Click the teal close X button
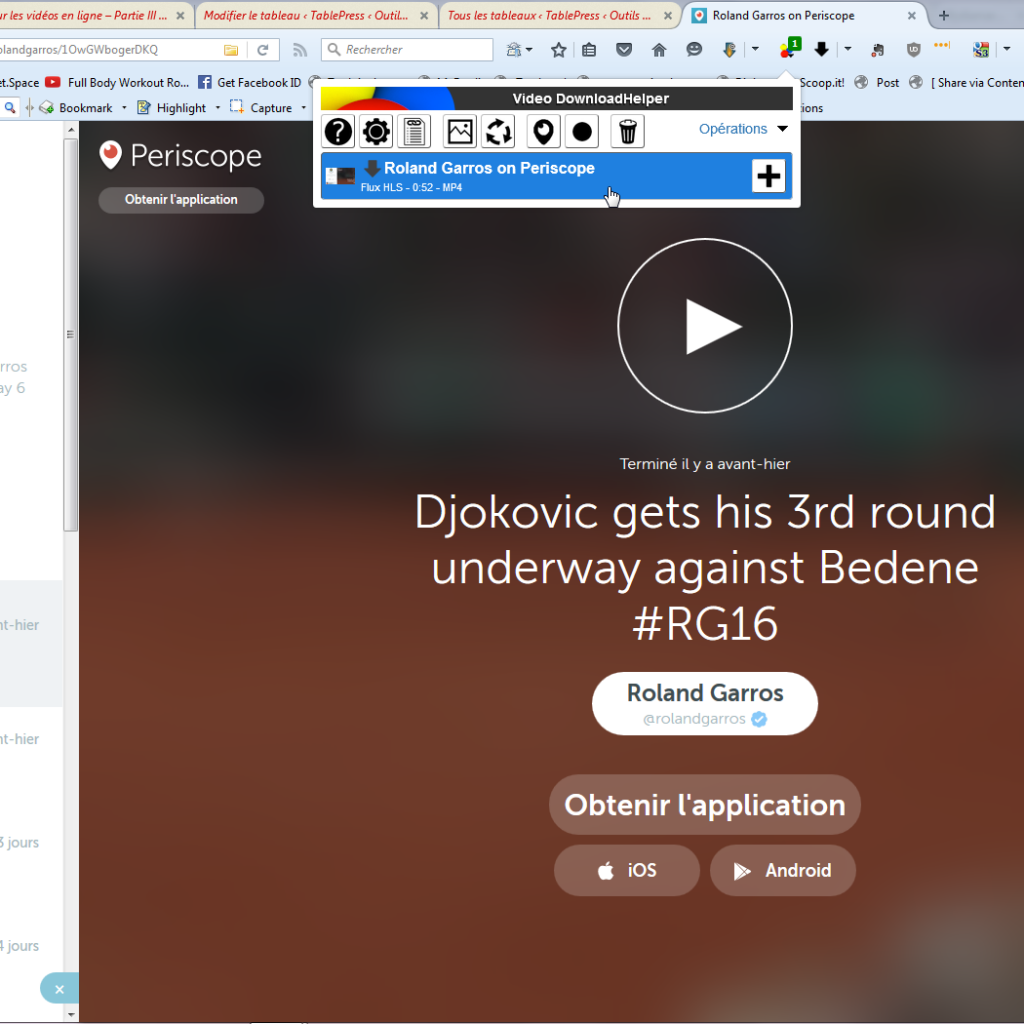The image size is (1024, 1024). [x=59, y=989]
